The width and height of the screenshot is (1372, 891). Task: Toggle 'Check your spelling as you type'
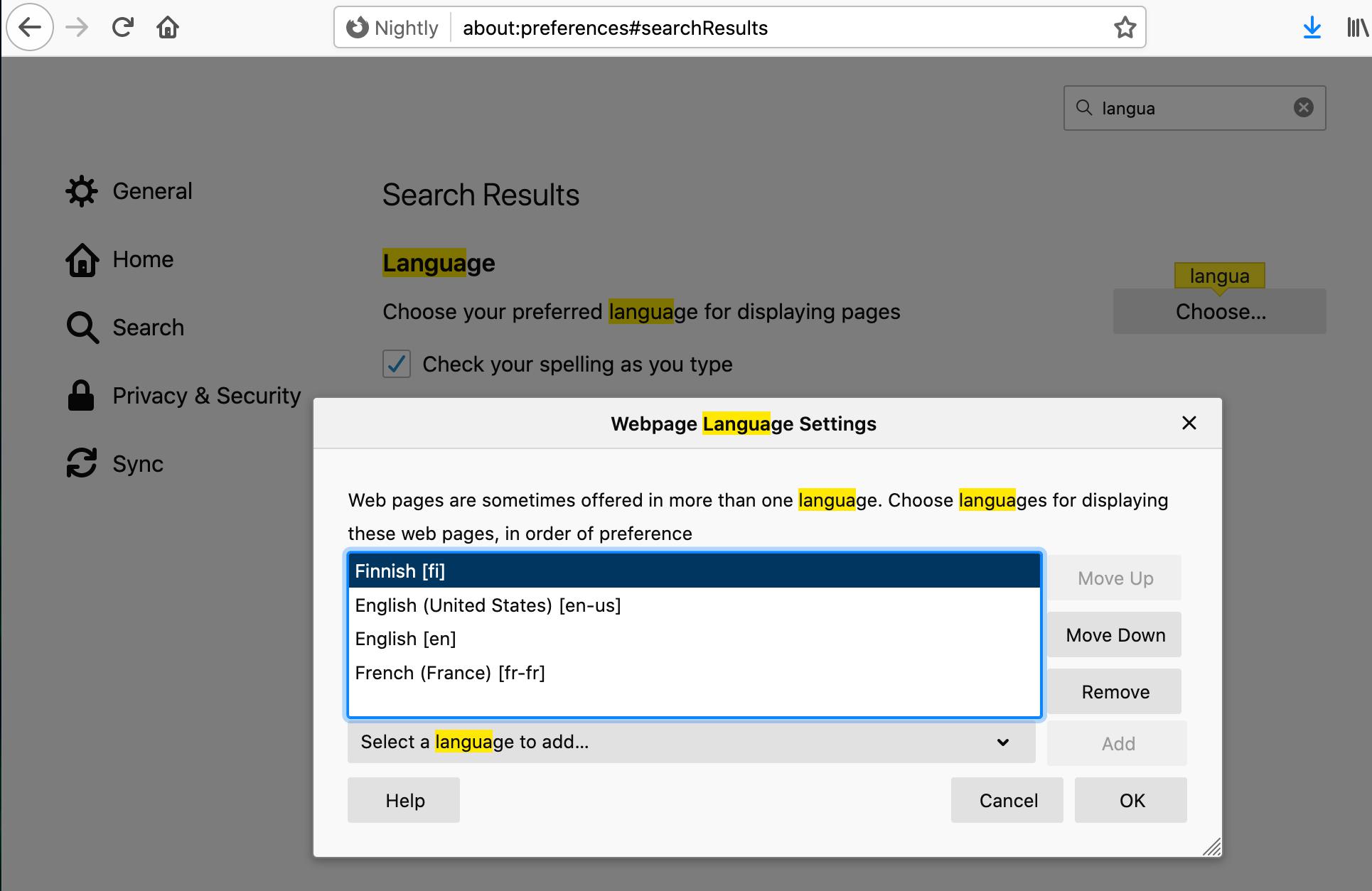pyautogui.click(x=396, y=364)
